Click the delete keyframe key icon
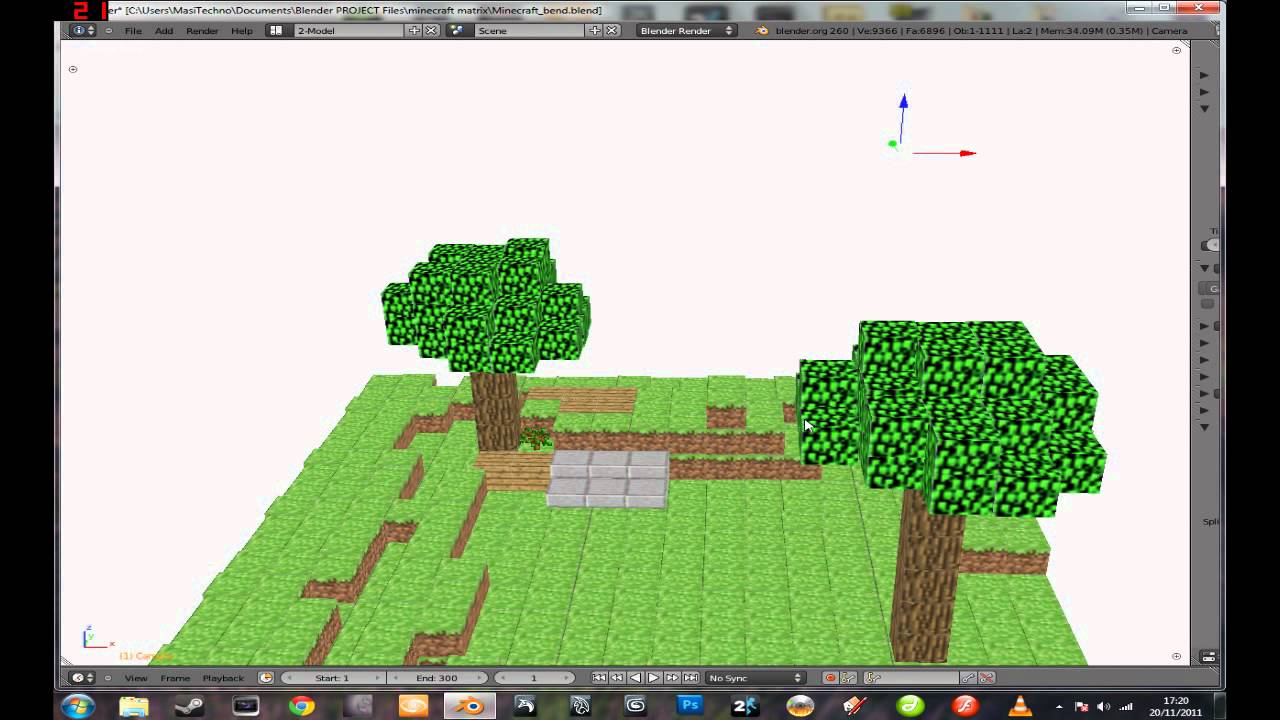Screen dimensions: 1280x720 (986, 677)
